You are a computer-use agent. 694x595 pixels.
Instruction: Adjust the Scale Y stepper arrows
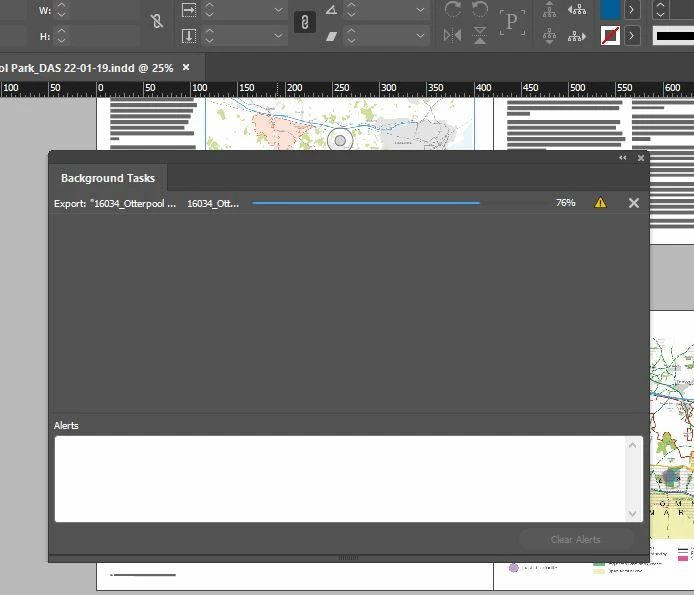coord(209,36)
